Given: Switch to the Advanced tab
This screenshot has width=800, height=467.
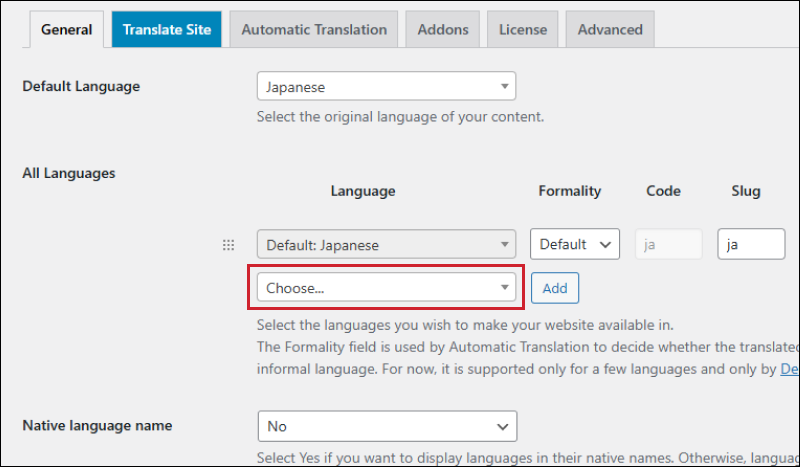Looking at the screenshot, I should (x=610, y=30).
